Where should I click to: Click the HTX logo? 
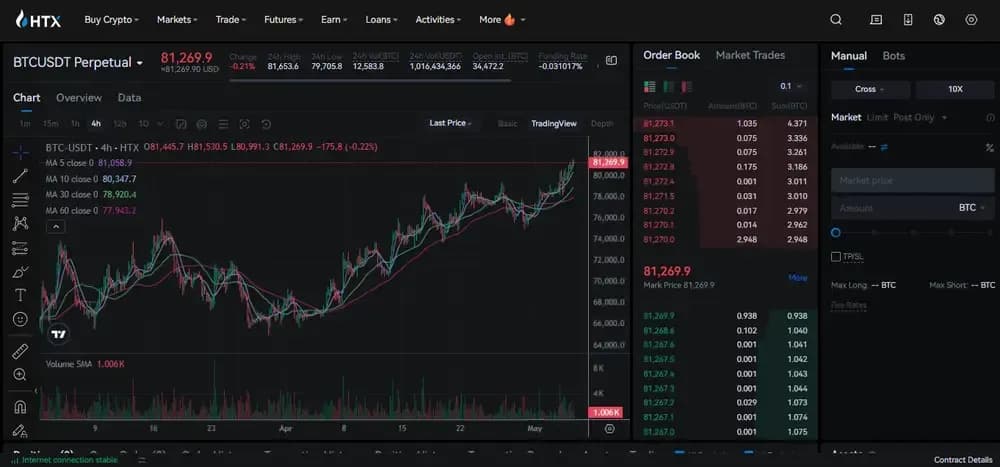pos(38,20)
